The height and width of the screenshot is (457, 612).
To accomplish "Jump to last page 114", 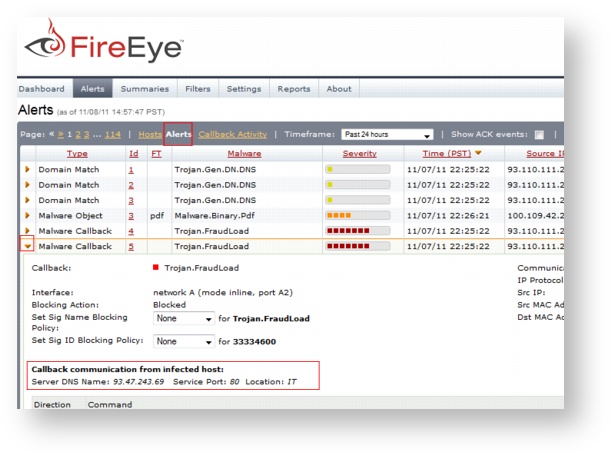I will point(113,135).
